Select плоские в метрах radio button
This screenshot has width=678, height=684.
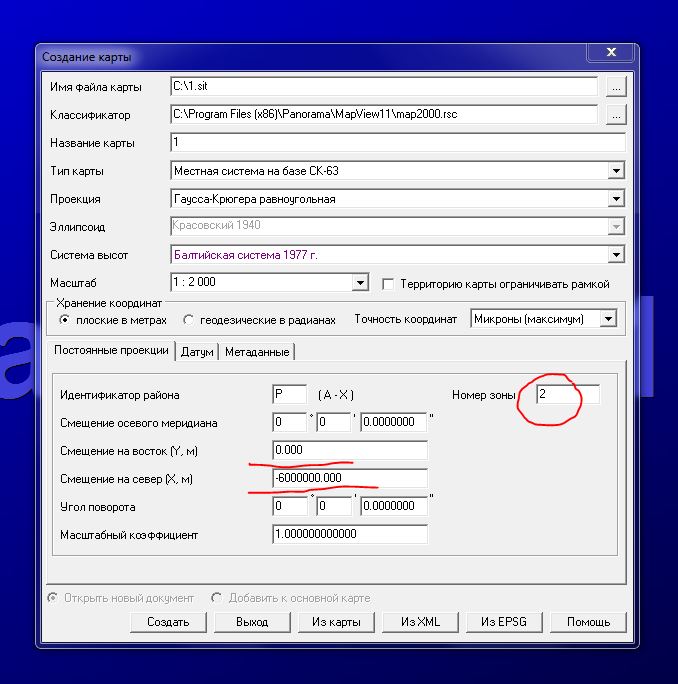click(65, 320)
